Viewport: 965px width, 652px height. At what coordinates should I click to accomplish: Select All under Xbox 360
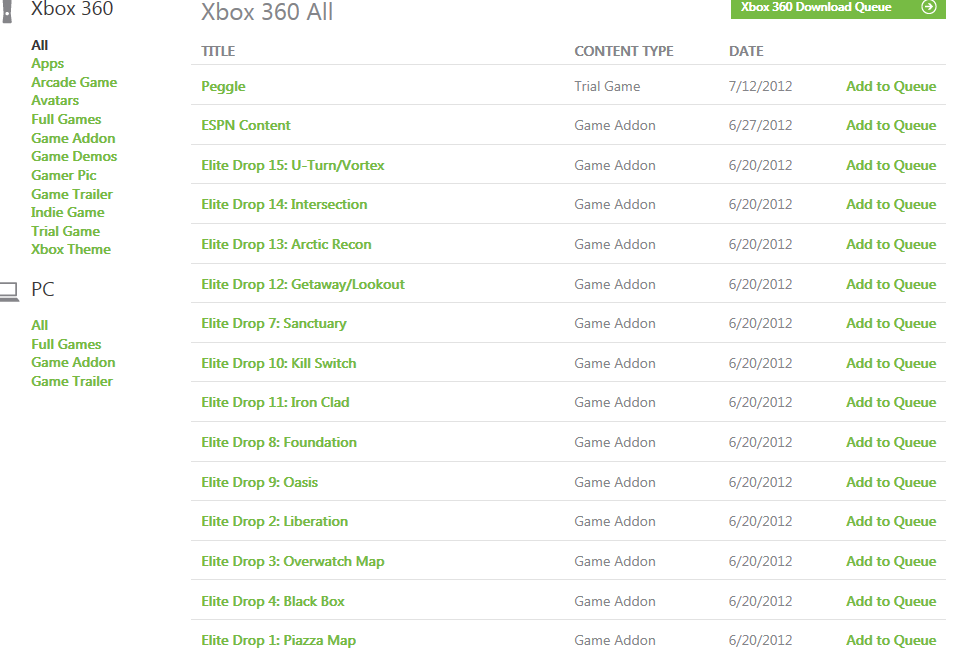39,45
